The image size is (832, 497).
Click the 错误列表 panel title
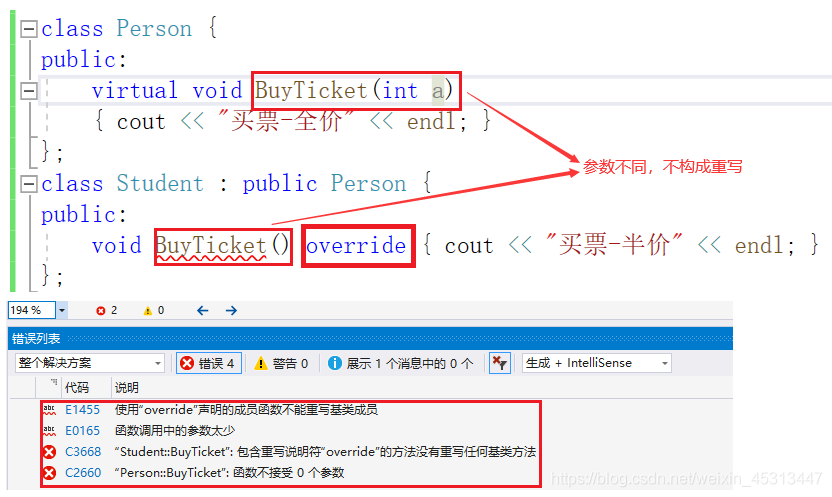36,338
